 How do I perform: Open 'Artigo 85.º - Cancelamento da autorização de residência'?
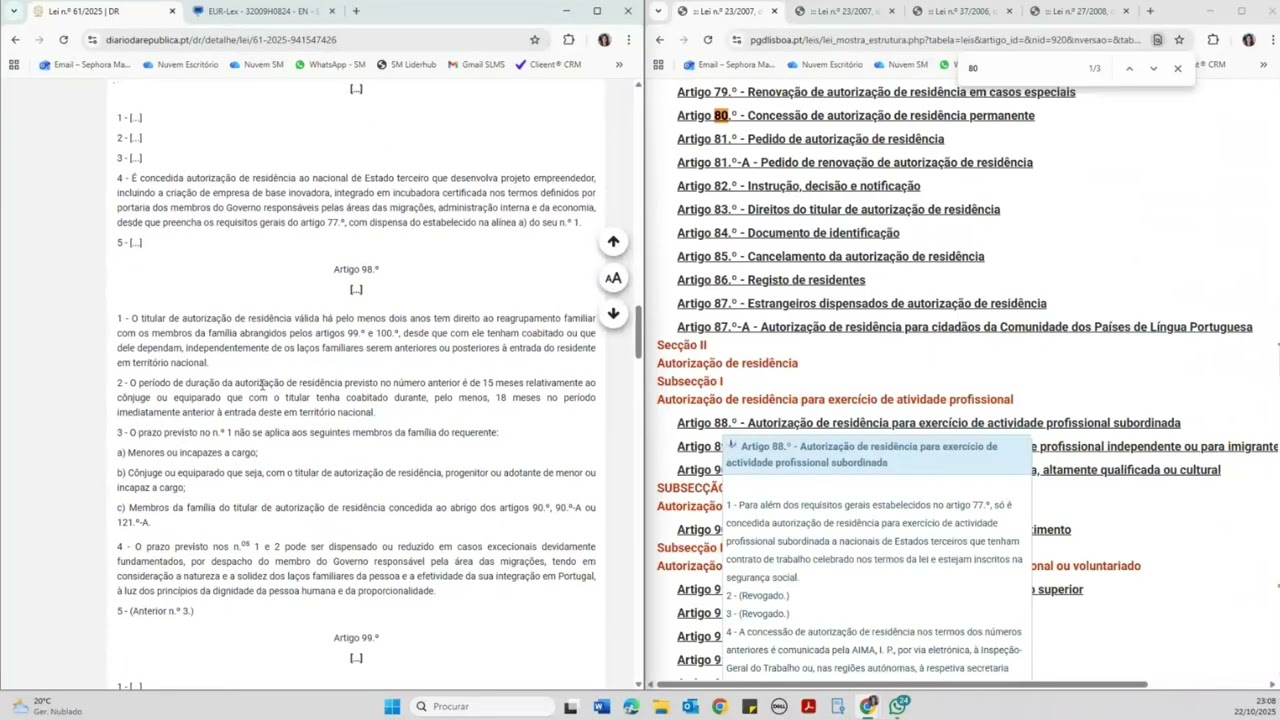click(x=830, y=256)
